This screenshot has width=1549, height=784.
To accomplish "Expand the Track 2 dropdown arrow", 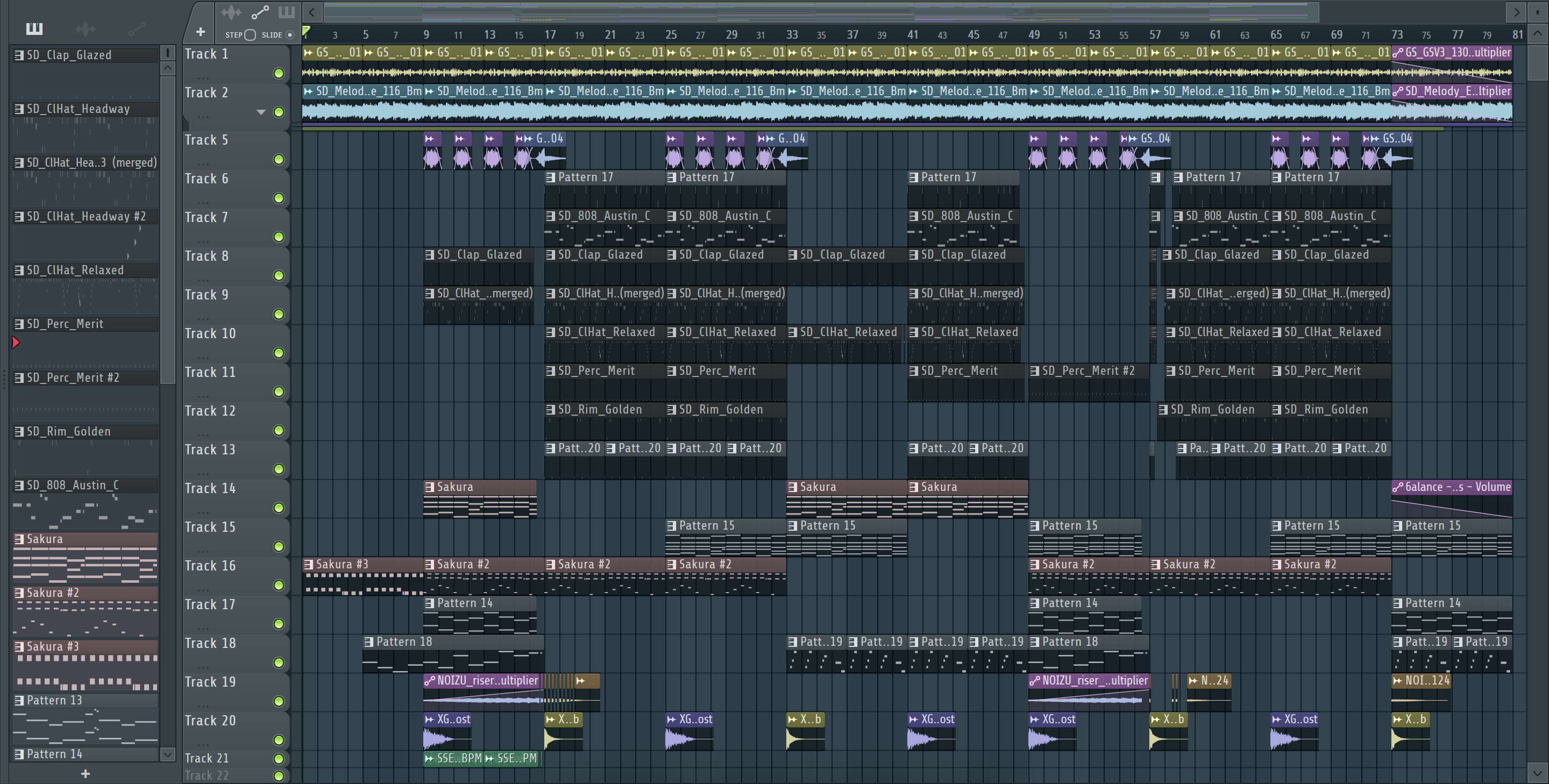I will [x=261, y=112].
